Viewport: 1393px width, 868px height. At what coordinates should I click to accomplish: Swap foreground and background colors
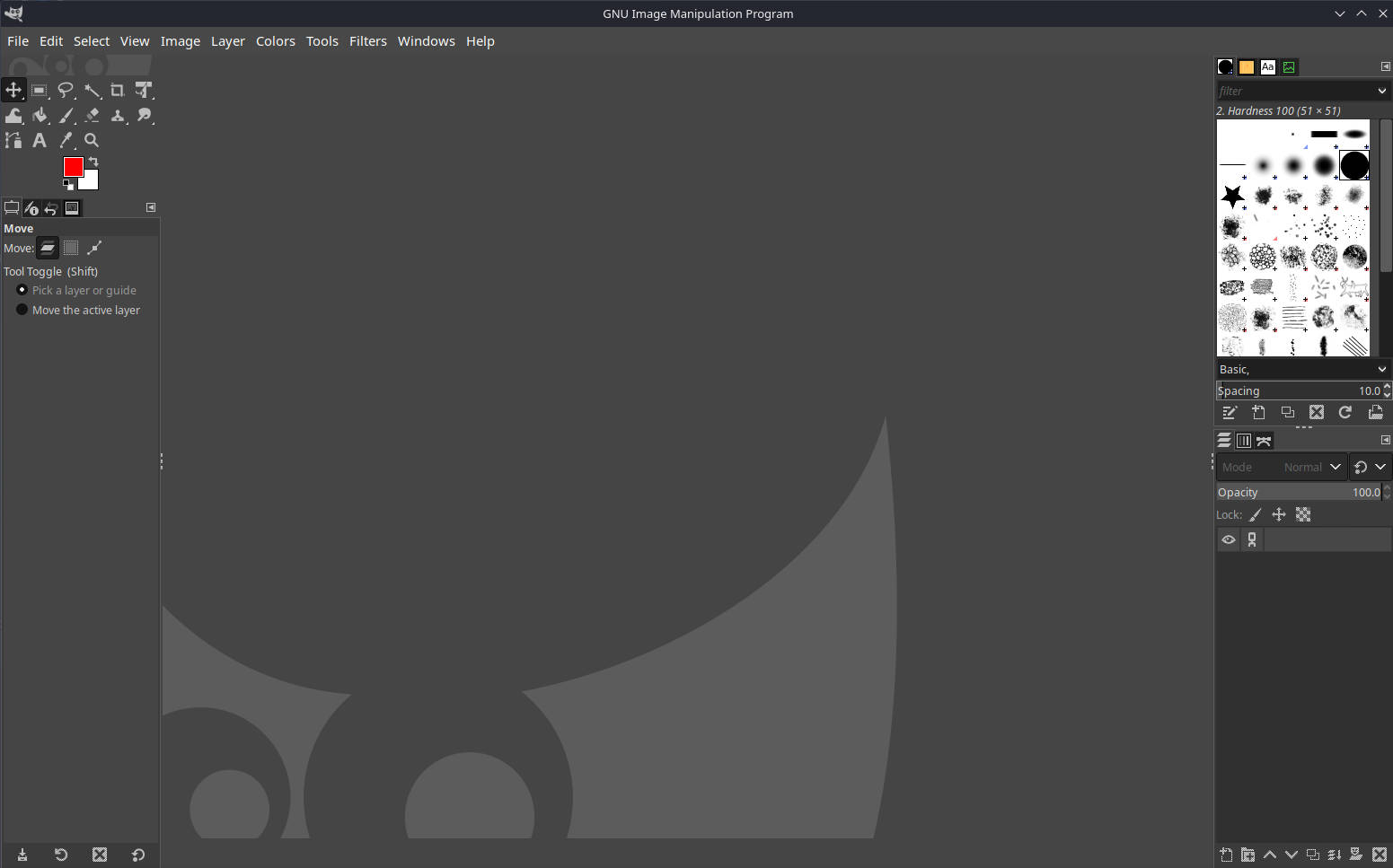tap(93, 162)
